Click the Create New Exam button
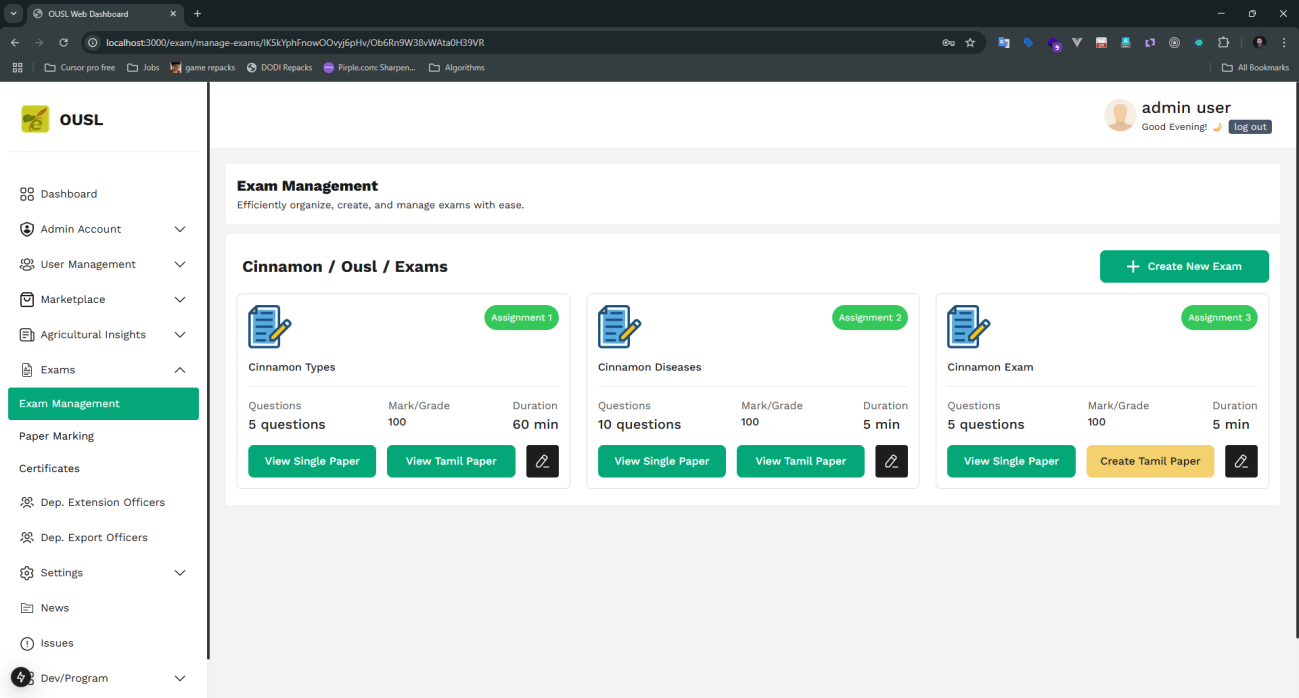Viewport: 1299px width, 698px height. pyautogui.click(x=1184, y=266)
